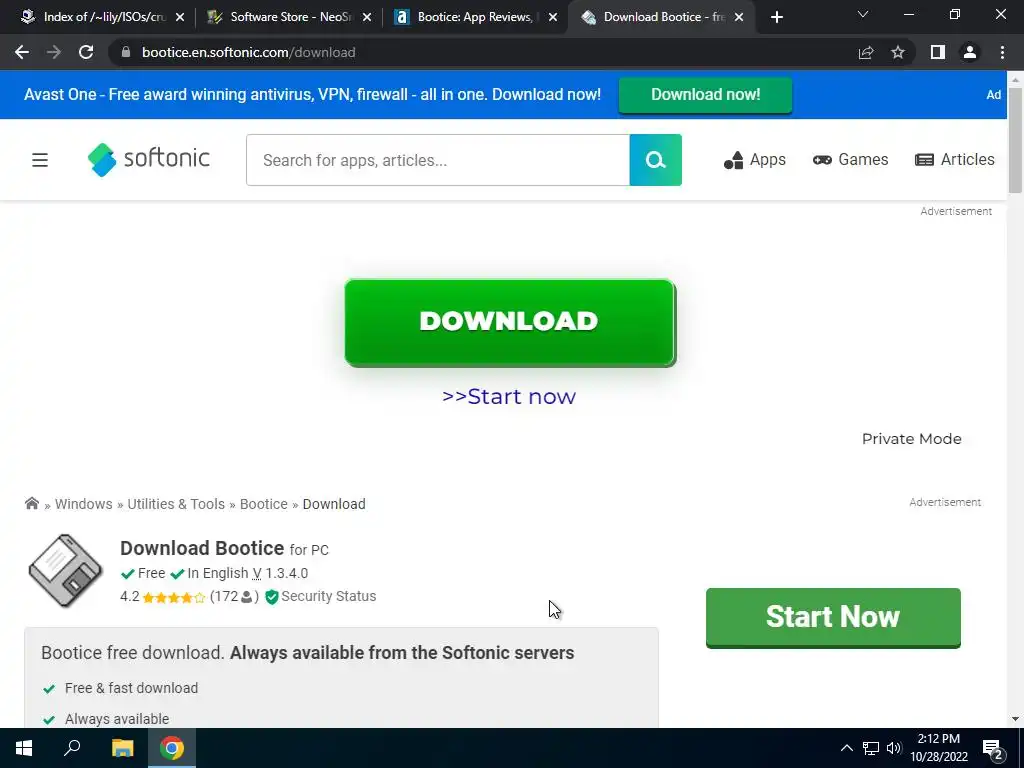The height and width of the screenshot is (768, 1024).
Task: Open the Chrome profile icon
Action: tap(970, 52)
